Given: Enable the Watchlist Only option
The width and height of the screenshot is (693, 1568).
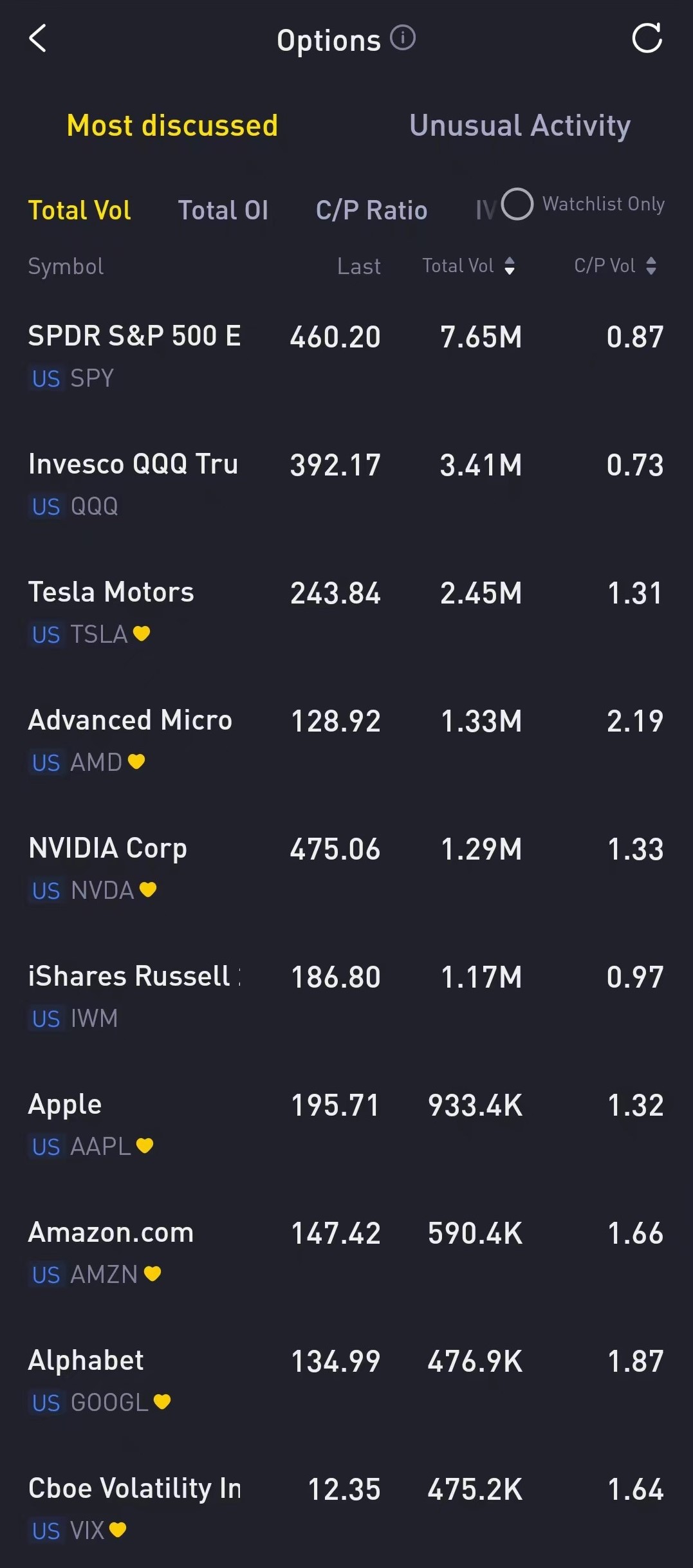Looking at the screenshot, I should click(517, 204).
